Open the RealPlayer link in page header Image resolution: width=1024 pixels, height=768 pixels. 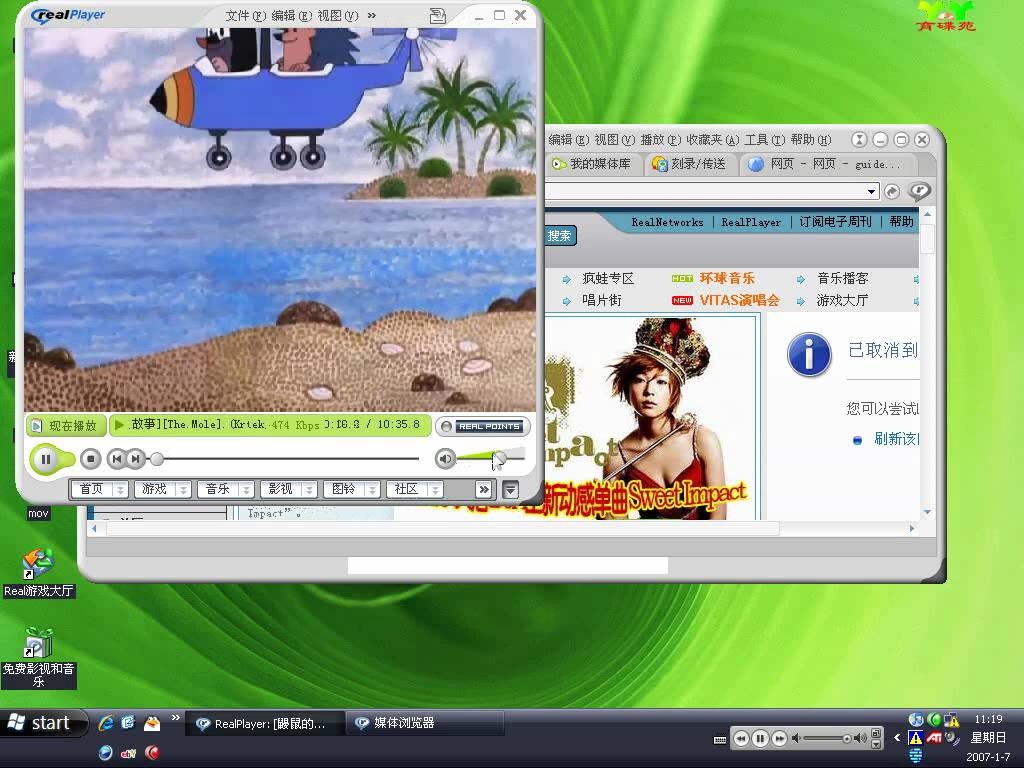[751, 222]
